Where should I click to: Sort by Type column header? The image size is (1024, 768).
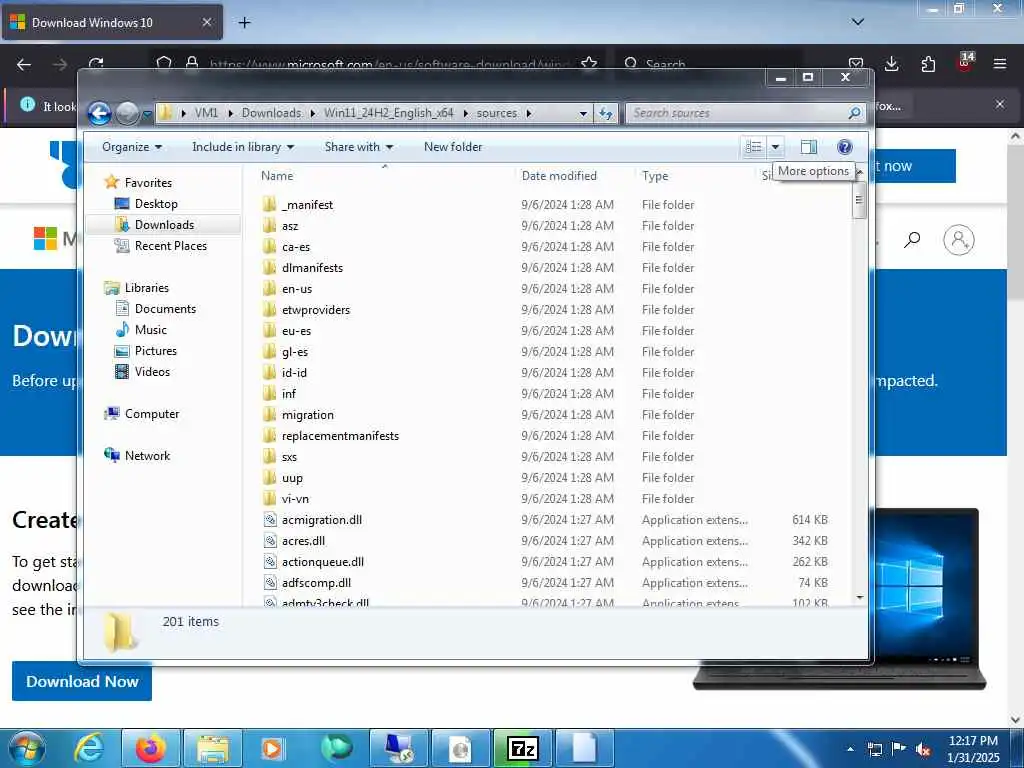point(655,176)
